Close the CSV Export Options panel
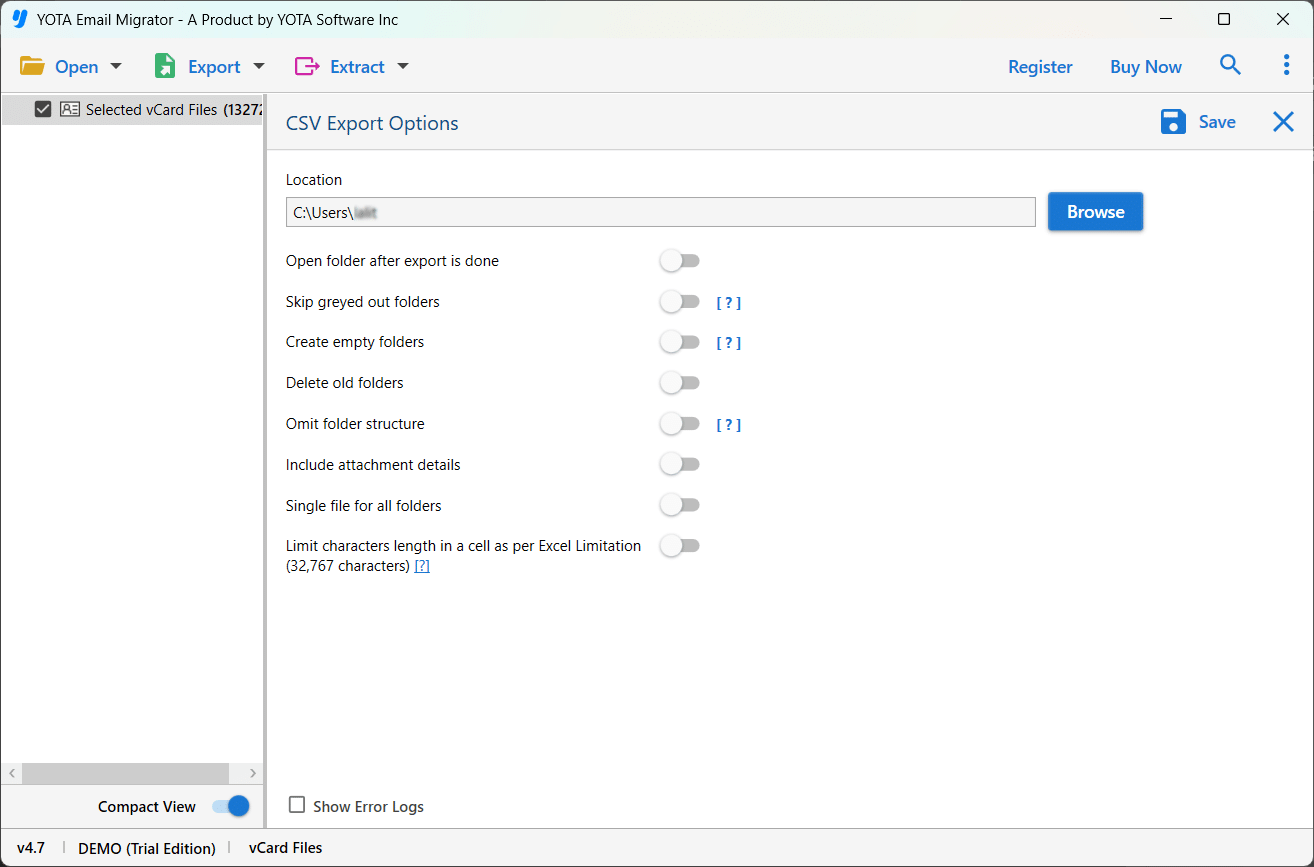 tap(1283, 122)
